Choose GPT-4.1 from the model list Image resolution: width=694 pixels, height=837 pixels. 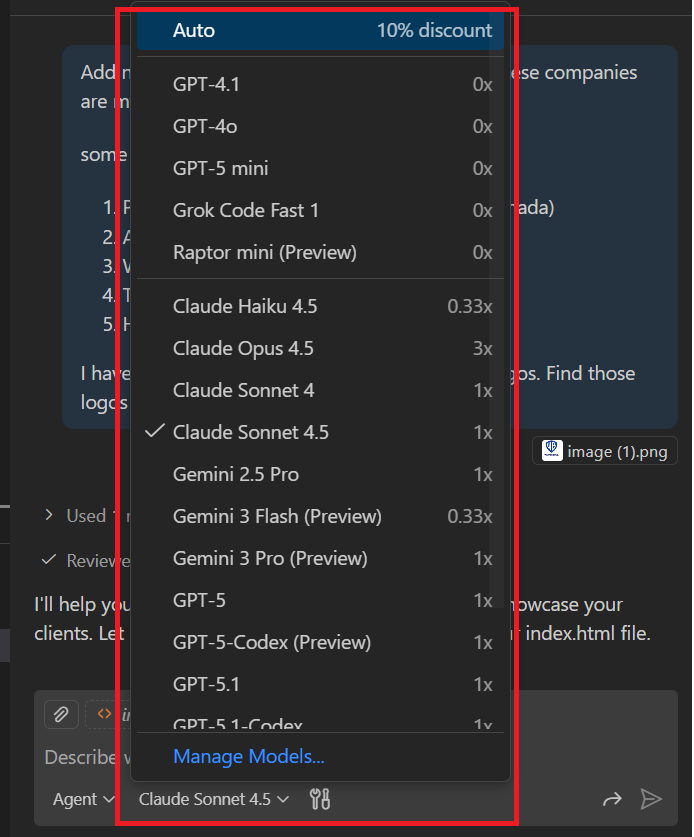[320, 85]
